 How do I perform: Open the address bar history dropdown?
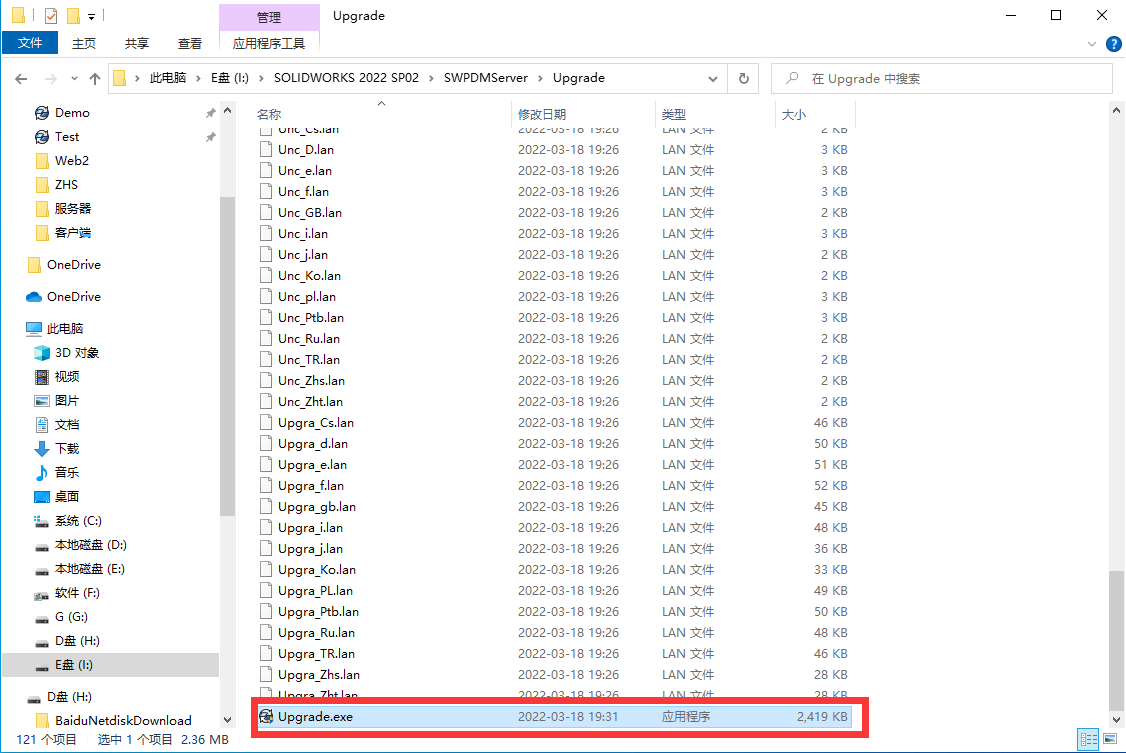[712, 78]
